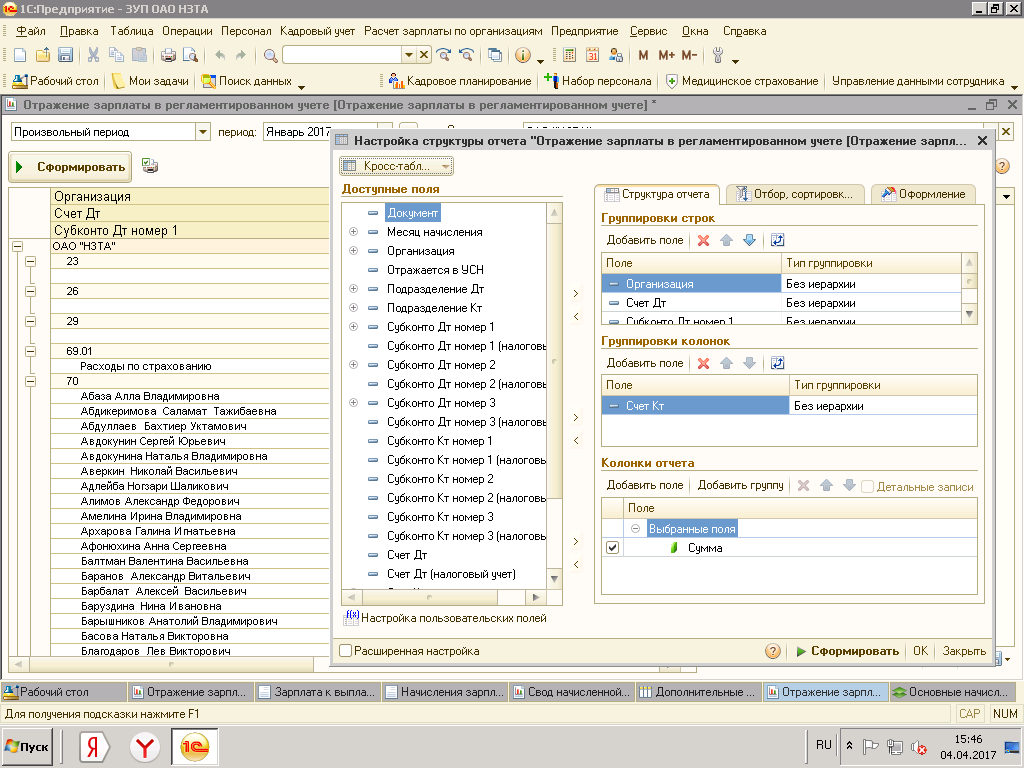Click the M+ memory toolbar button
This screenshot has height=768, width=1024.
tap(666, 56)
